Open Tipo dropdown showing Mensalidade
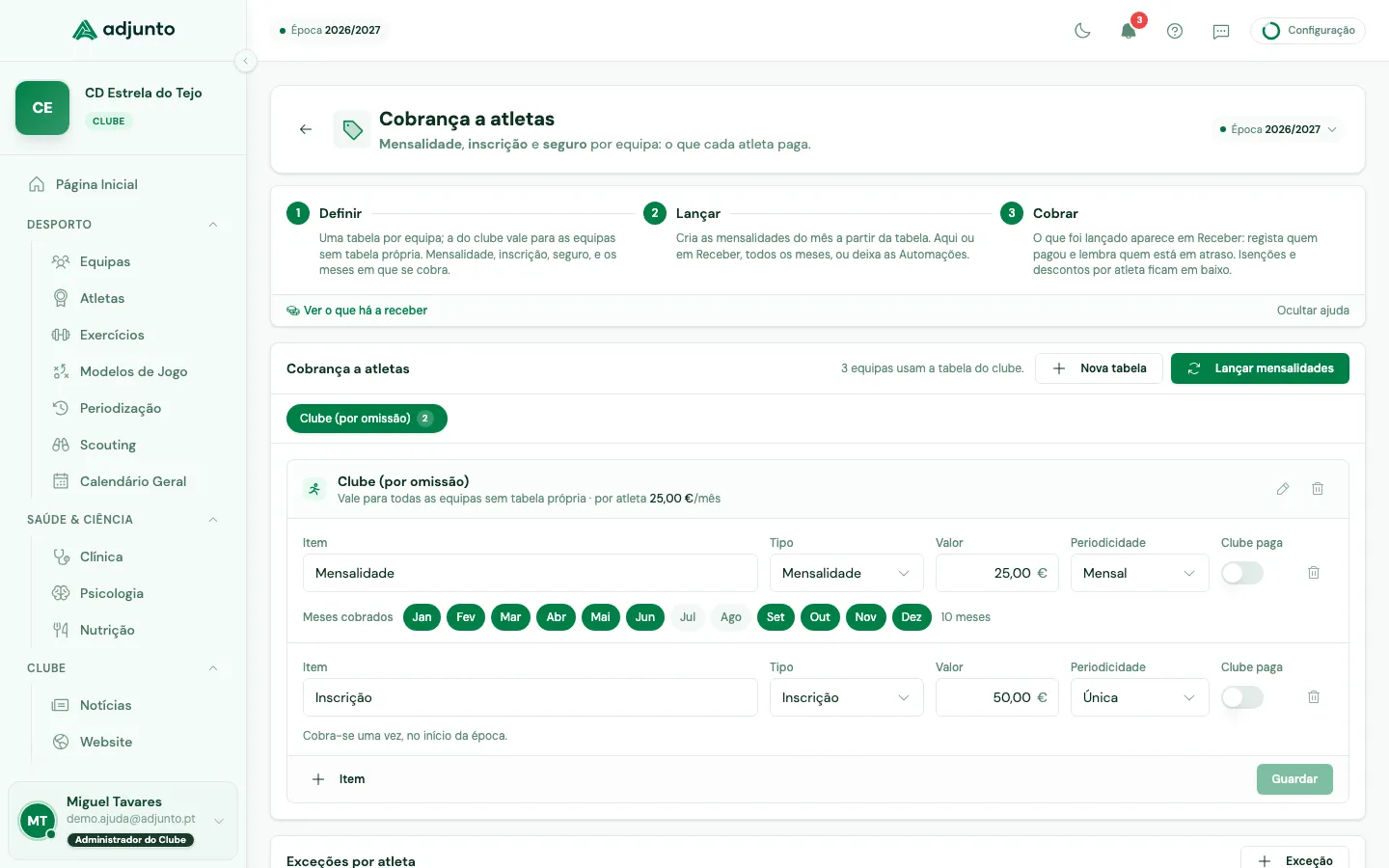 [x=846, y=573]
